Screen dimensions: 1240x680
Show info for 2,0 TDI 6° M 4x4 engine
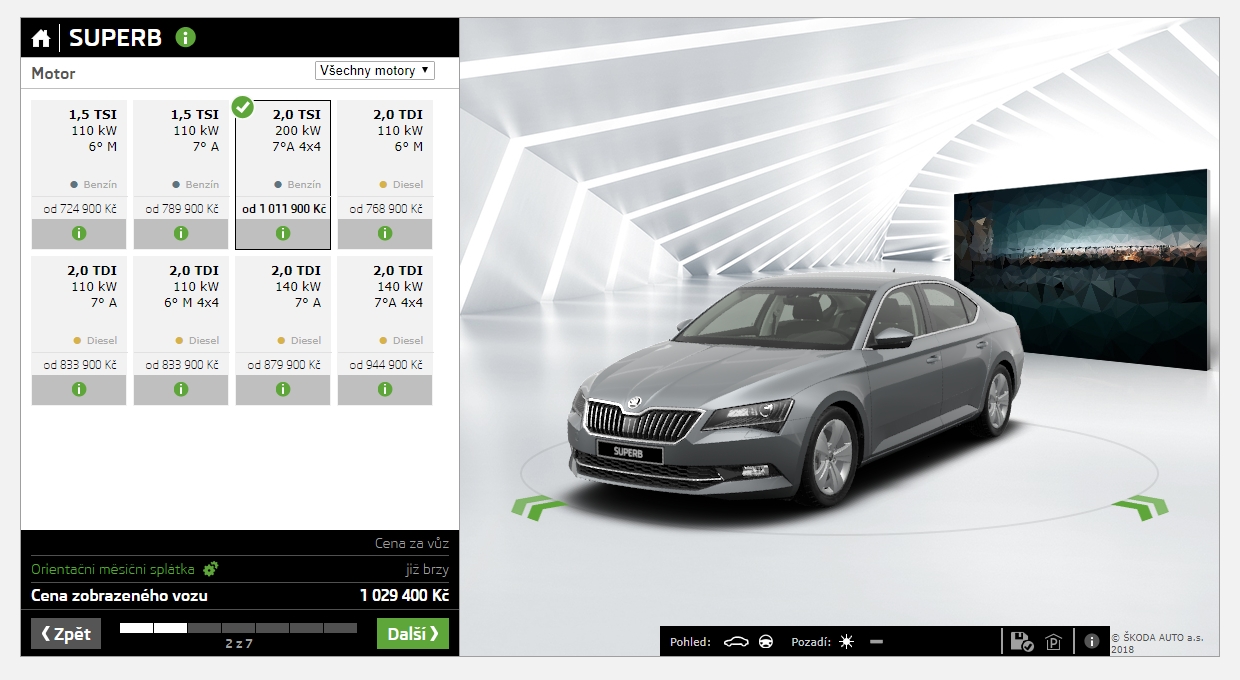(181, 389)
